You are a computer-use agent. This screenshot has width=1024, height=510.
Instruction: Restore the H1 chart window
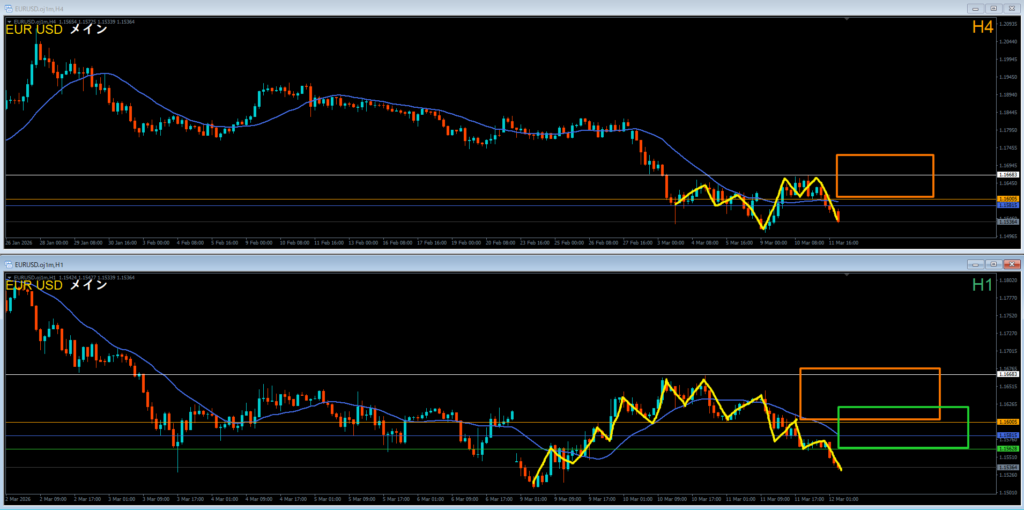pos(991,264)
